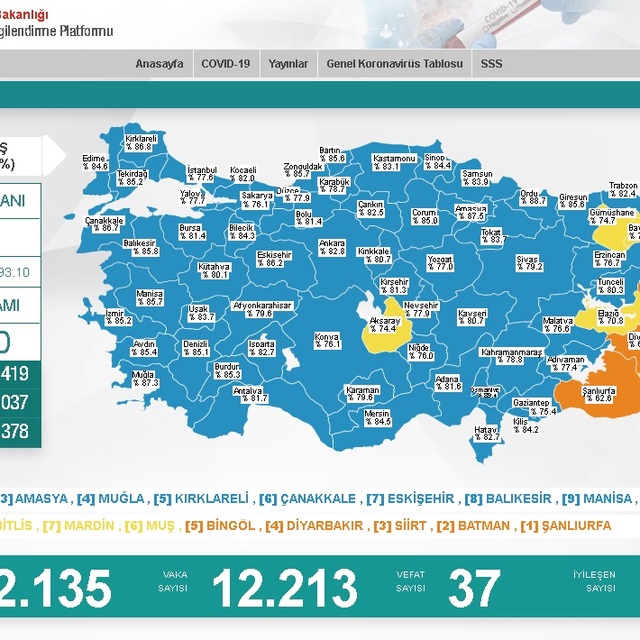Select Genel Koronavirüs Tablosu in the navigation

pos(395,63)
